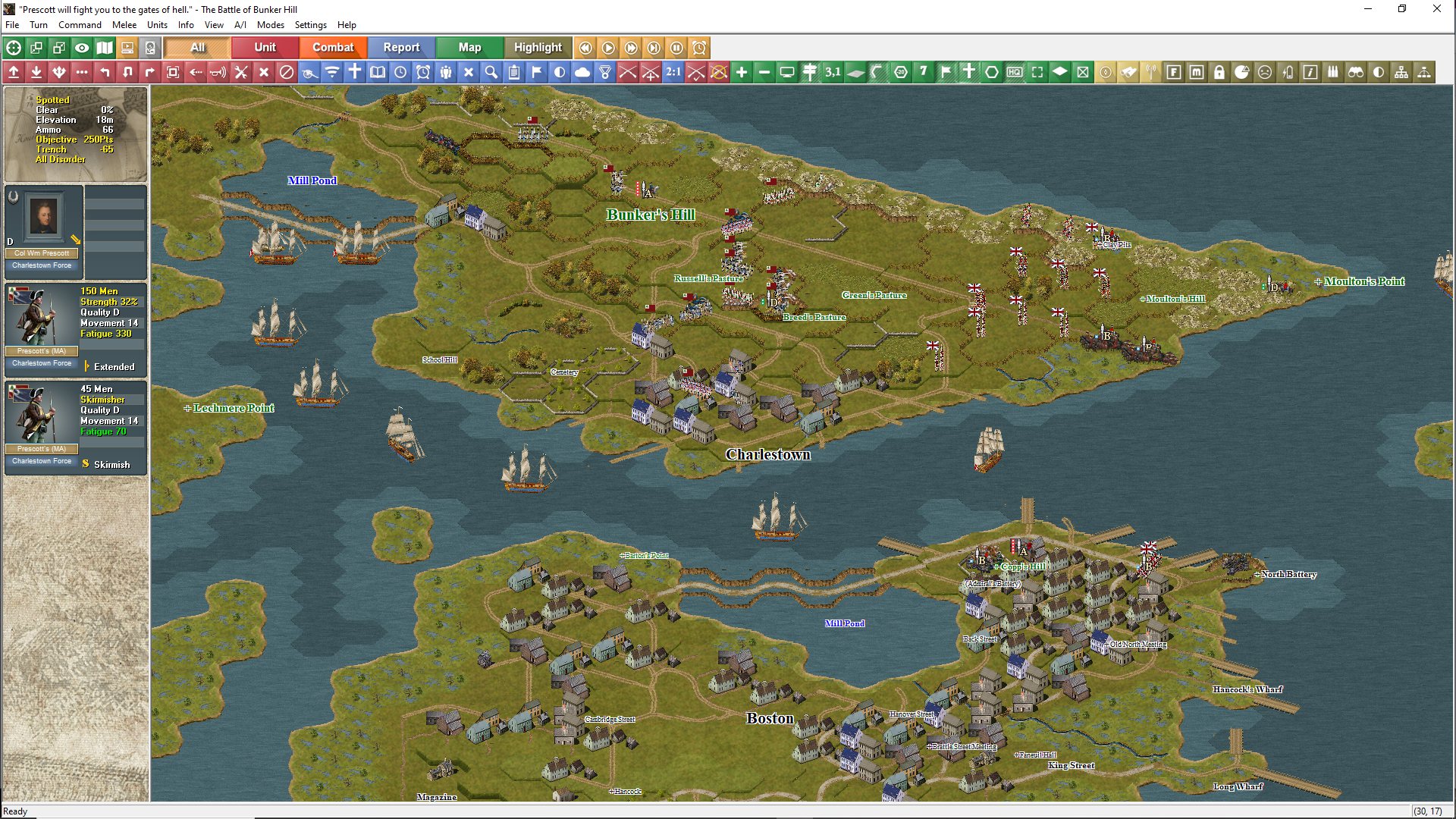1456x819 pixels.
Task: Click the crossed swords melee icon
Action: 241,72
